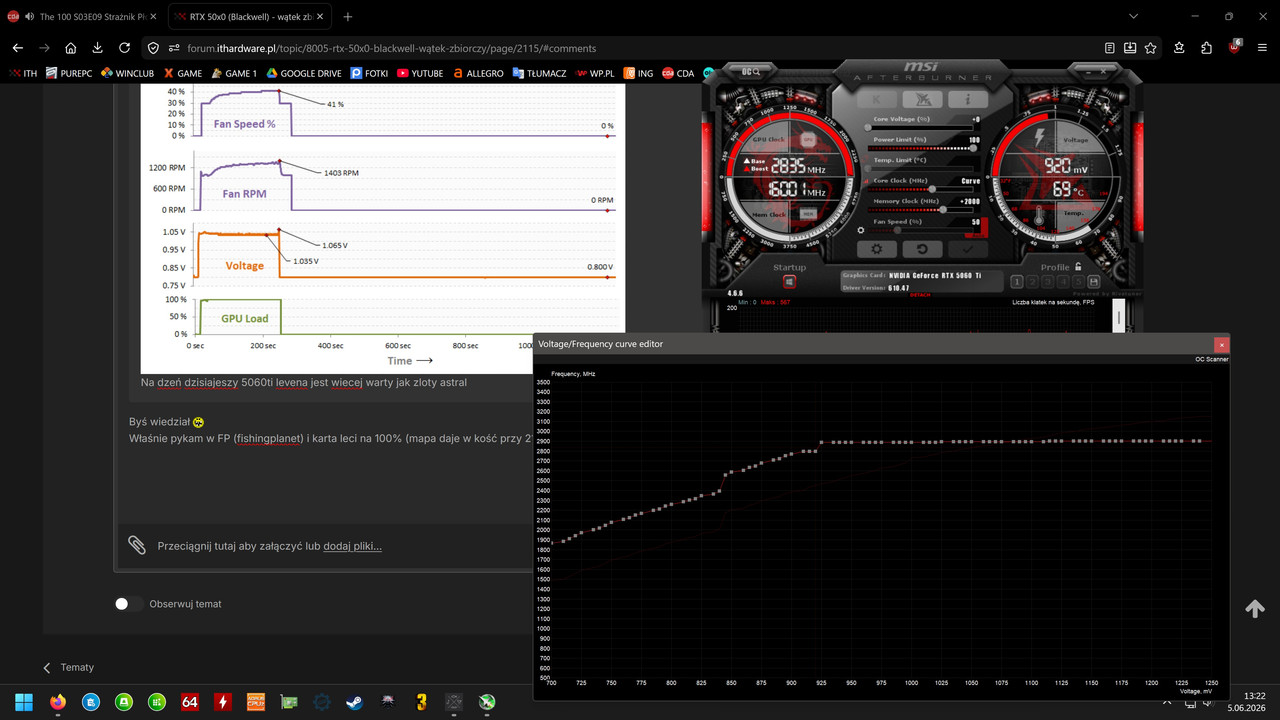This screenshot has width=1280, height=720.
Task: Click the scroll-to-top arrow on forum page
Action: (1254, 608)
